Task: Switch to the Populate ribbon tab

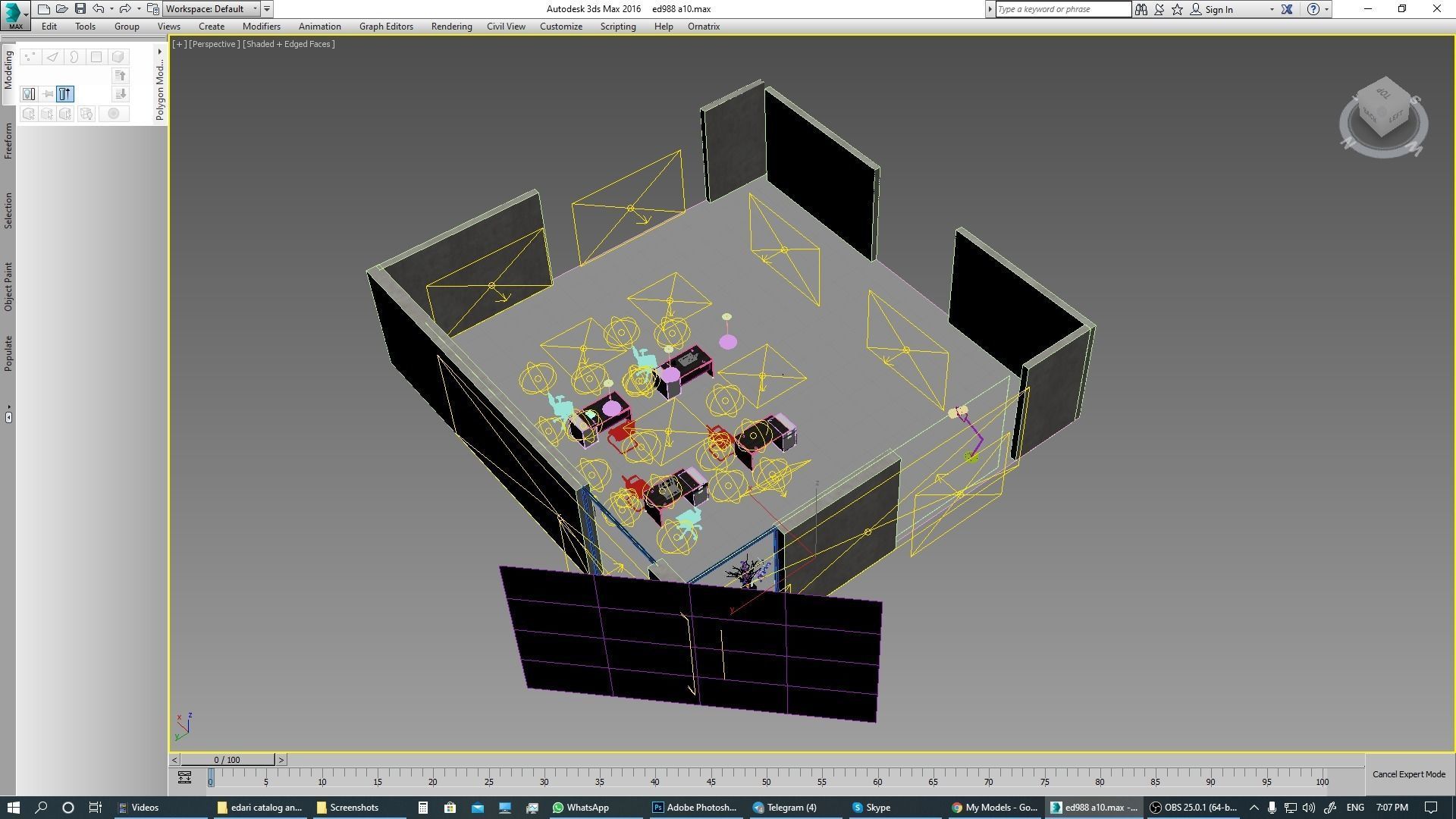Action: (x=8, y=353)
